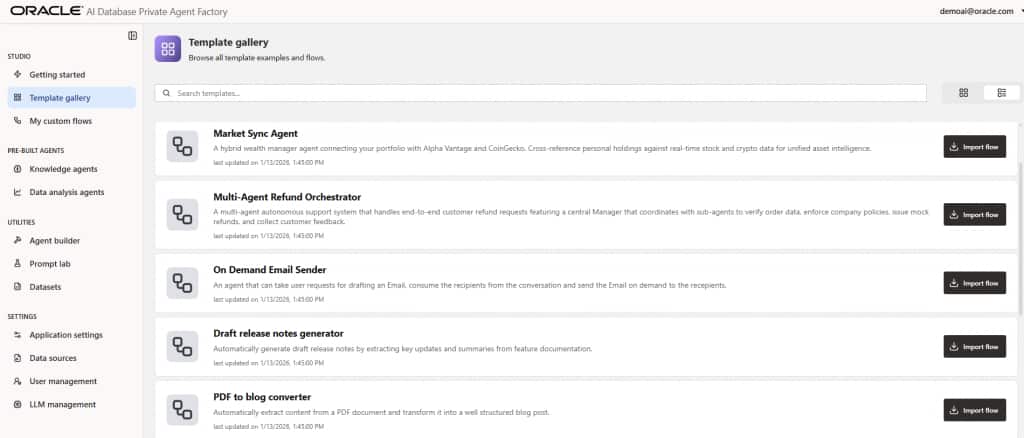Navigate to LLM management settings
The width and height of the screenshot is (1024, 438).
click(x=62, y=404)
